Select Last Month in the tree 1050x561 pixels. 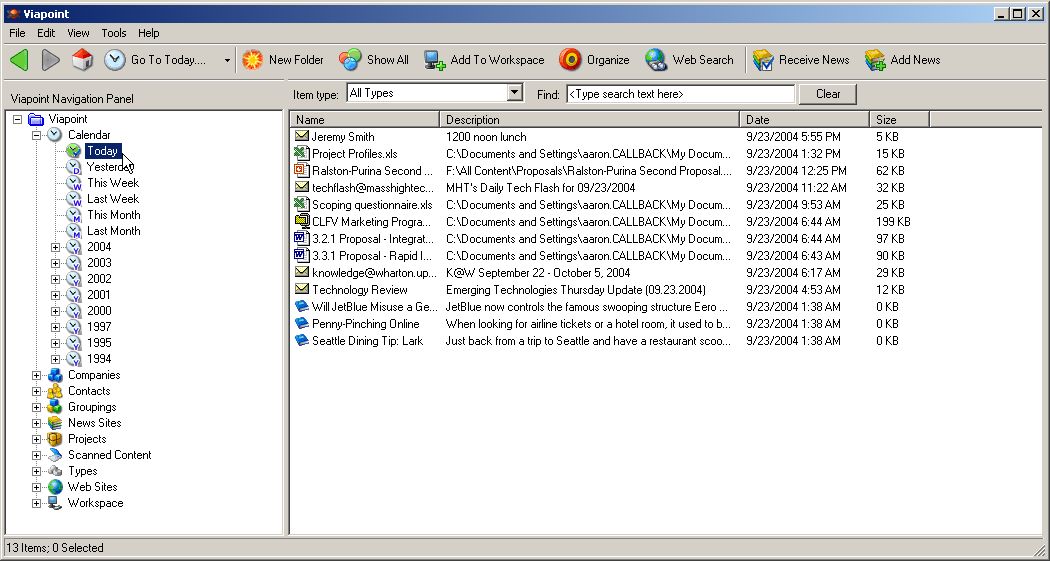click(x=113, y=231)
